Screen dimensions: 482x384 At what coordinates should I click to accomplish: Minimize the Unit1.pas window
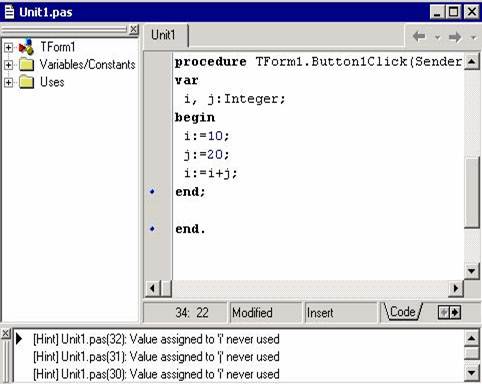pyautogui.click(x=437, y=12)
